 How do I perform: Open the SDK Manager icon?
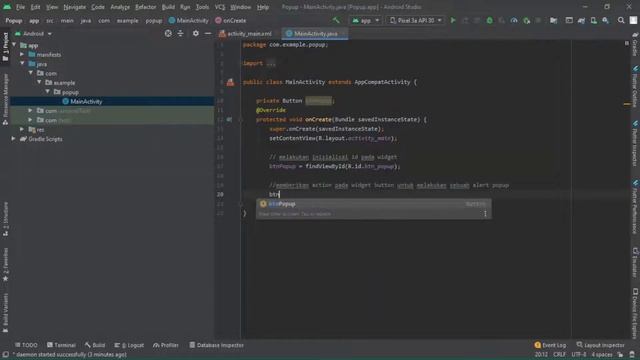pyautogui.click(x=606, y=20)
